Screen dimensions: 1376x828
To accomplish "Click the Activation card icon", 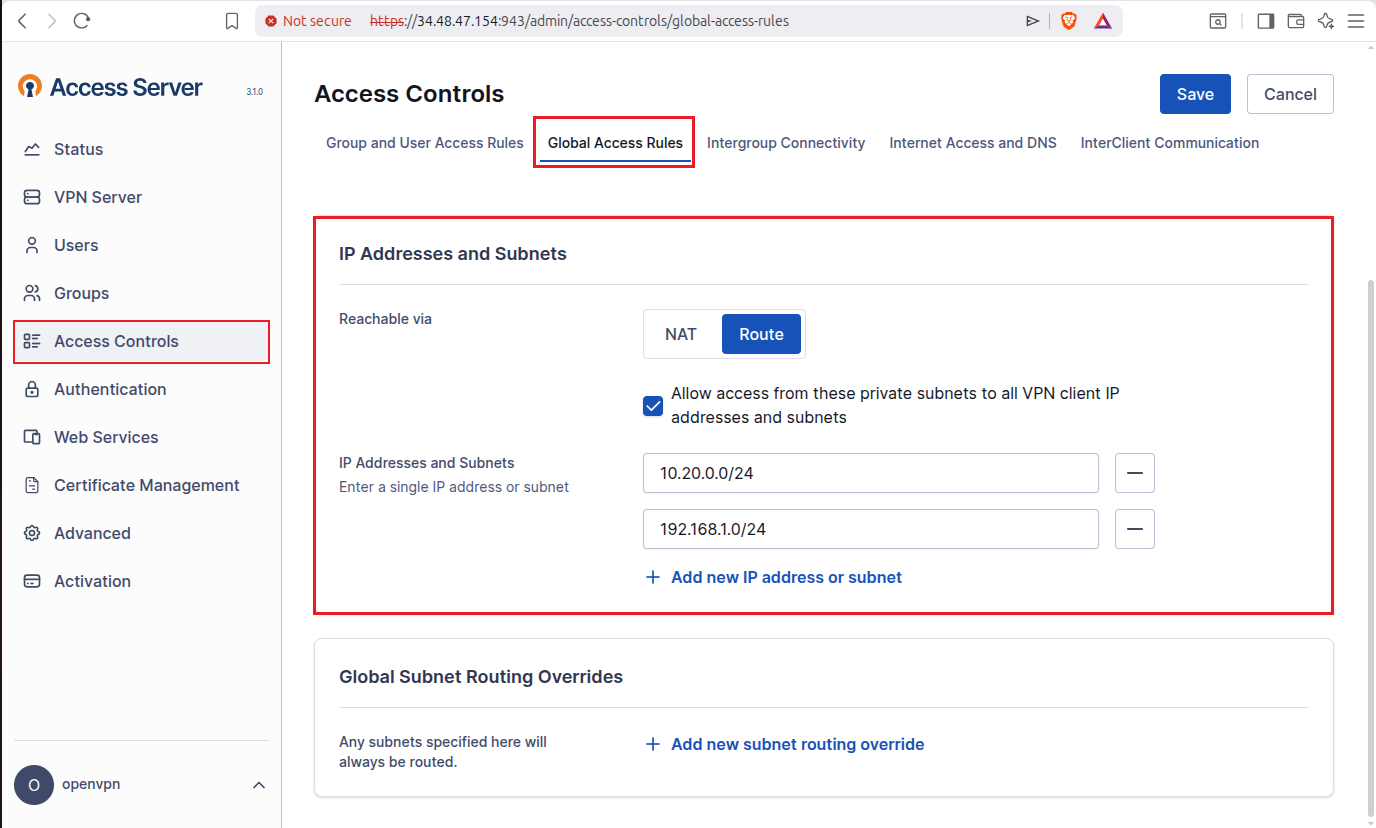I will 32,581.
